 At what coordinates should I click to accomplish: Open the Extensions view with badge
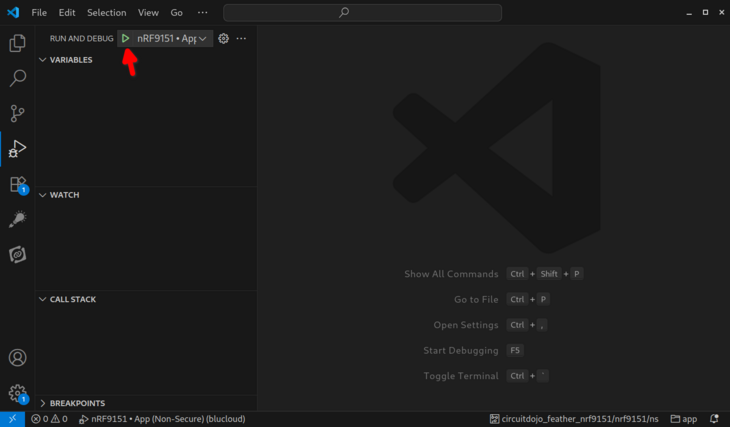19,184
